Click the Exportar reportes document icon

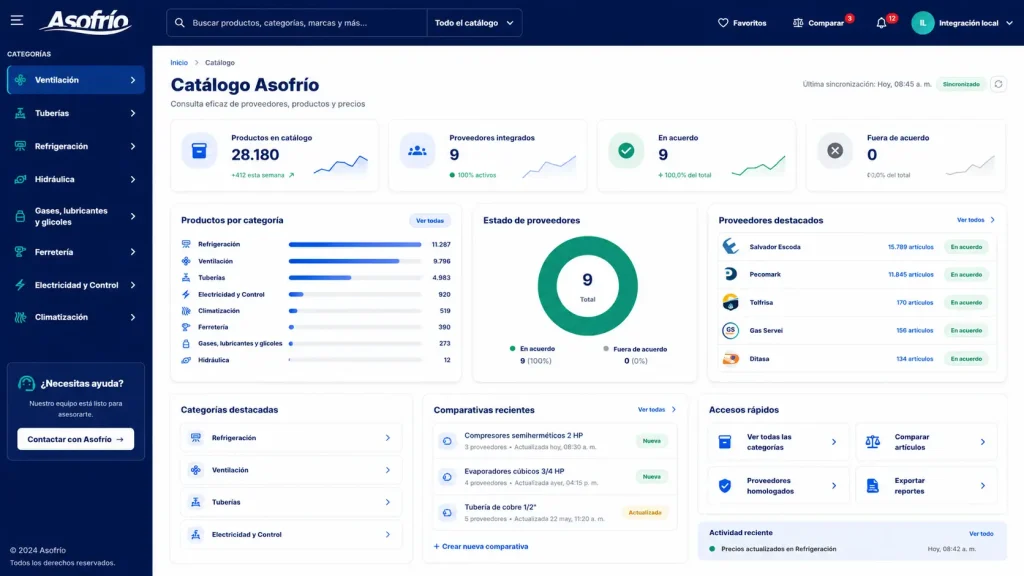point(872,486)
